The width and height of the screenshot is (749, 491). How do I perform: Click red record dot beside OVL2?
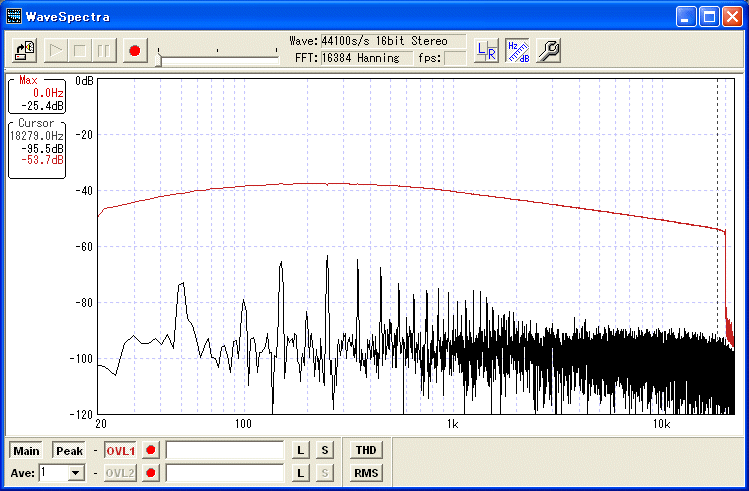click(x=151, y=473)
